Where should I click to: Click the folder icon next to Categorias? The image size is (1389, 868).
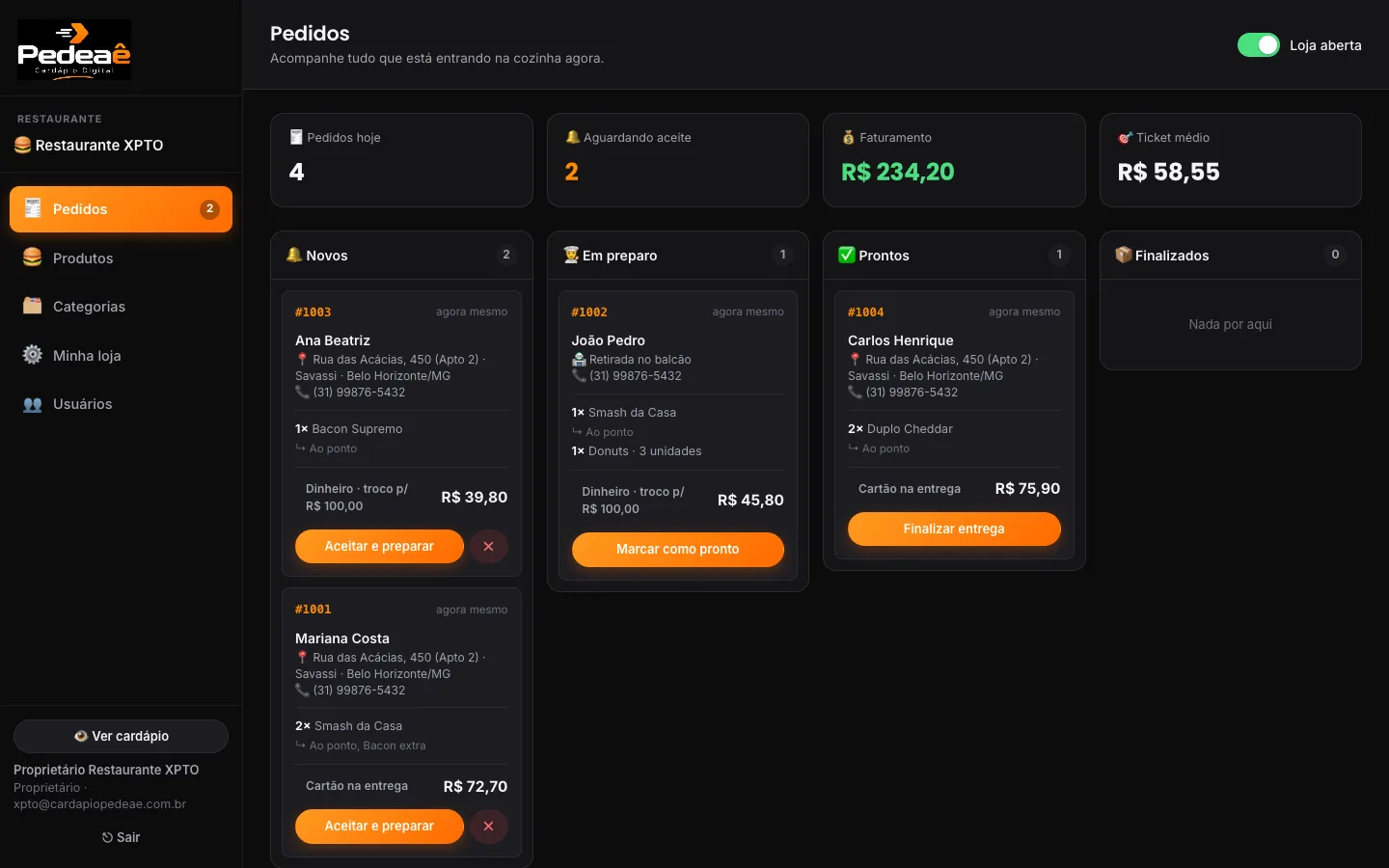[33, 306]
